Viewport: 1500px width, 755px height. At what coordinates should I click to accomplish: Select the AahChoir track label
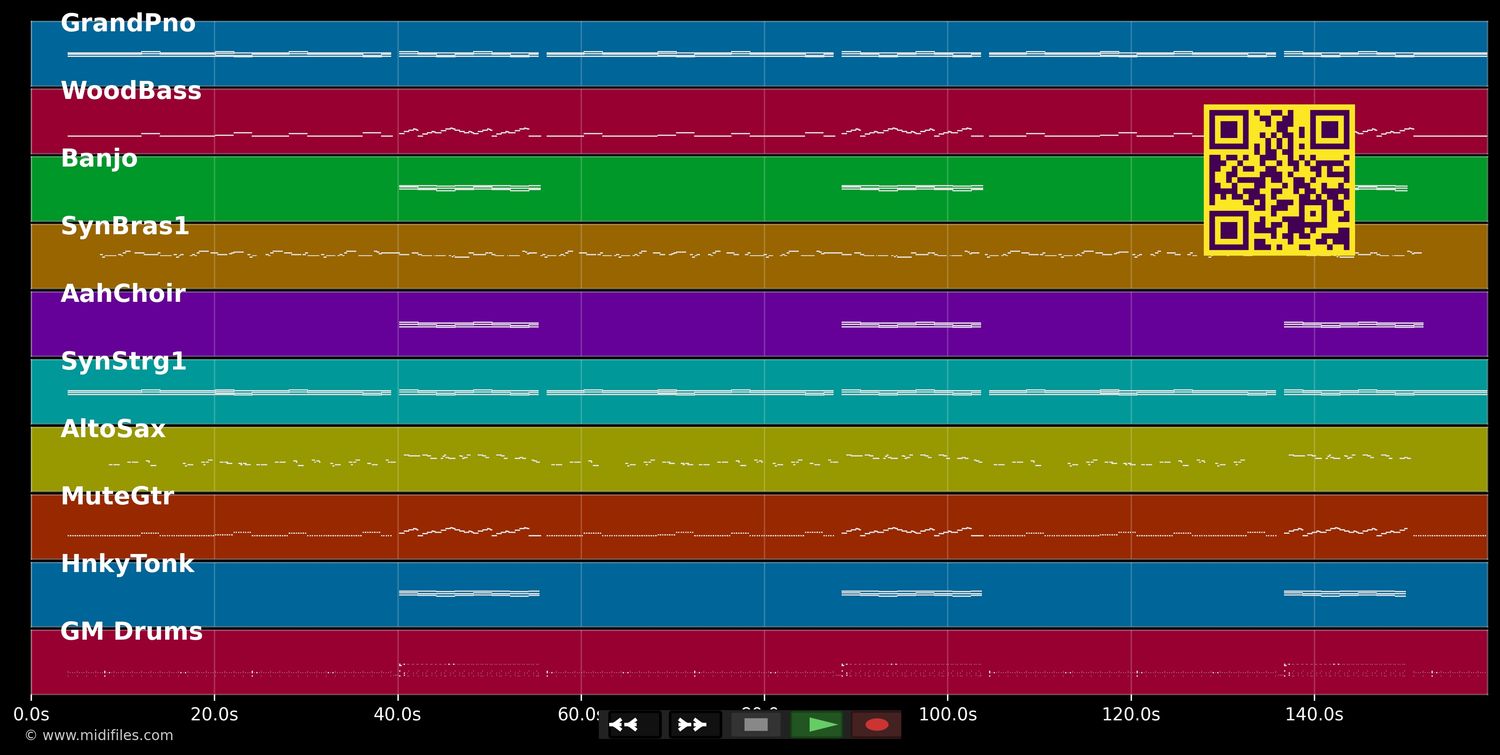pos(123,294)
